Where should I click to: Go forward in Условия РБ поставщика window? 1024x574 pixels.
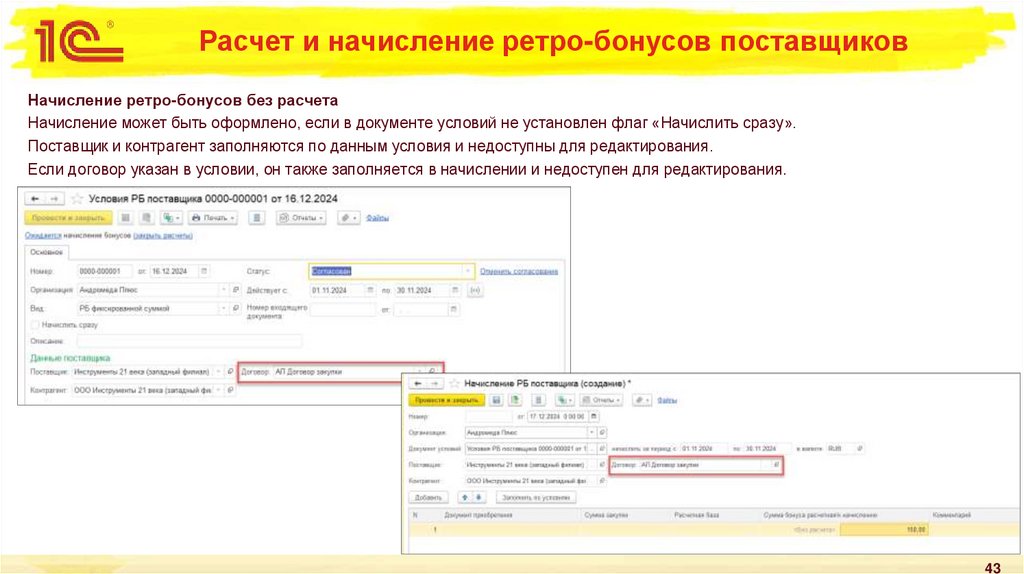(54, 199)
